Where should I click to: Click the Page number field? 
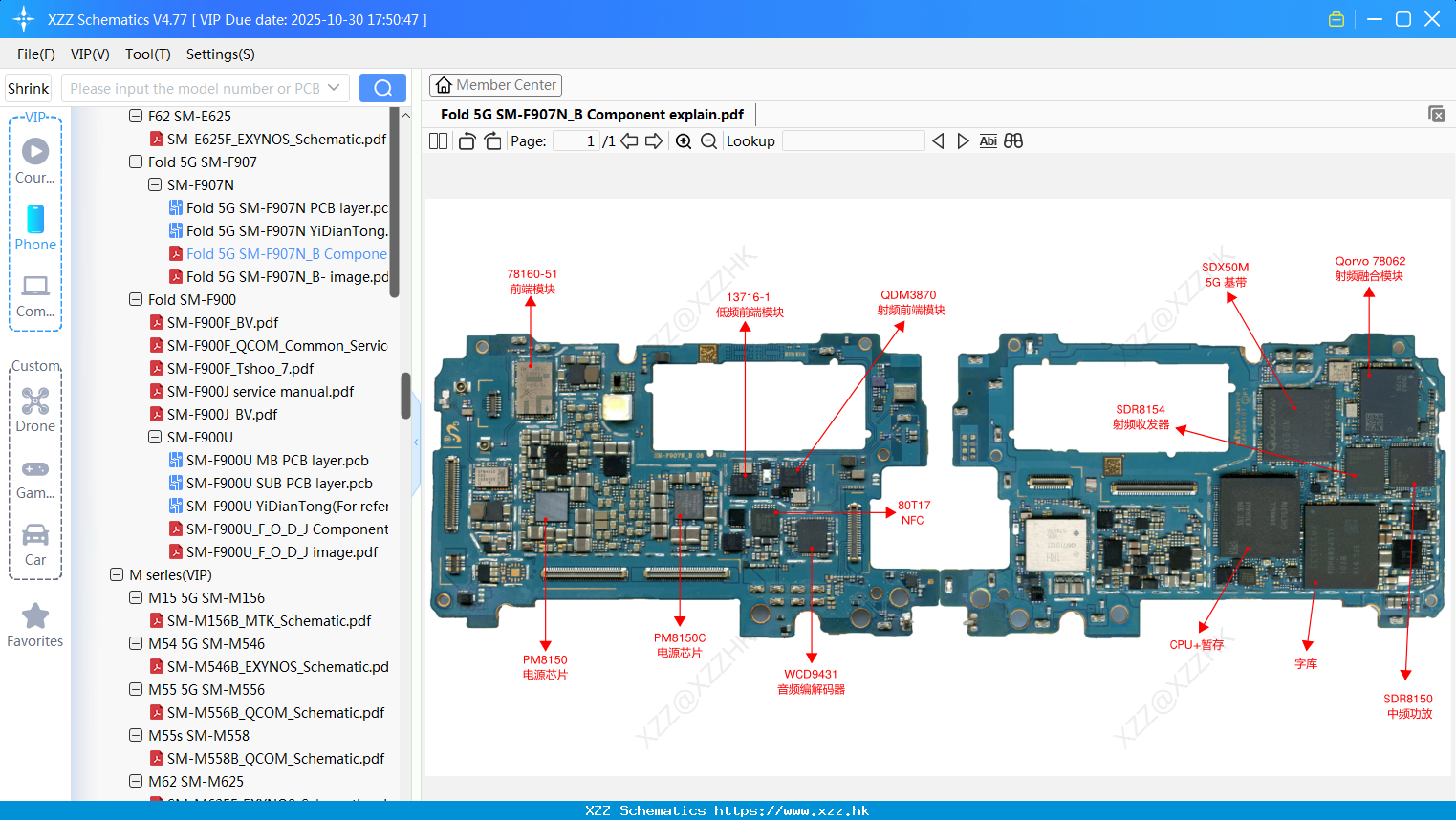pos(576,140)
